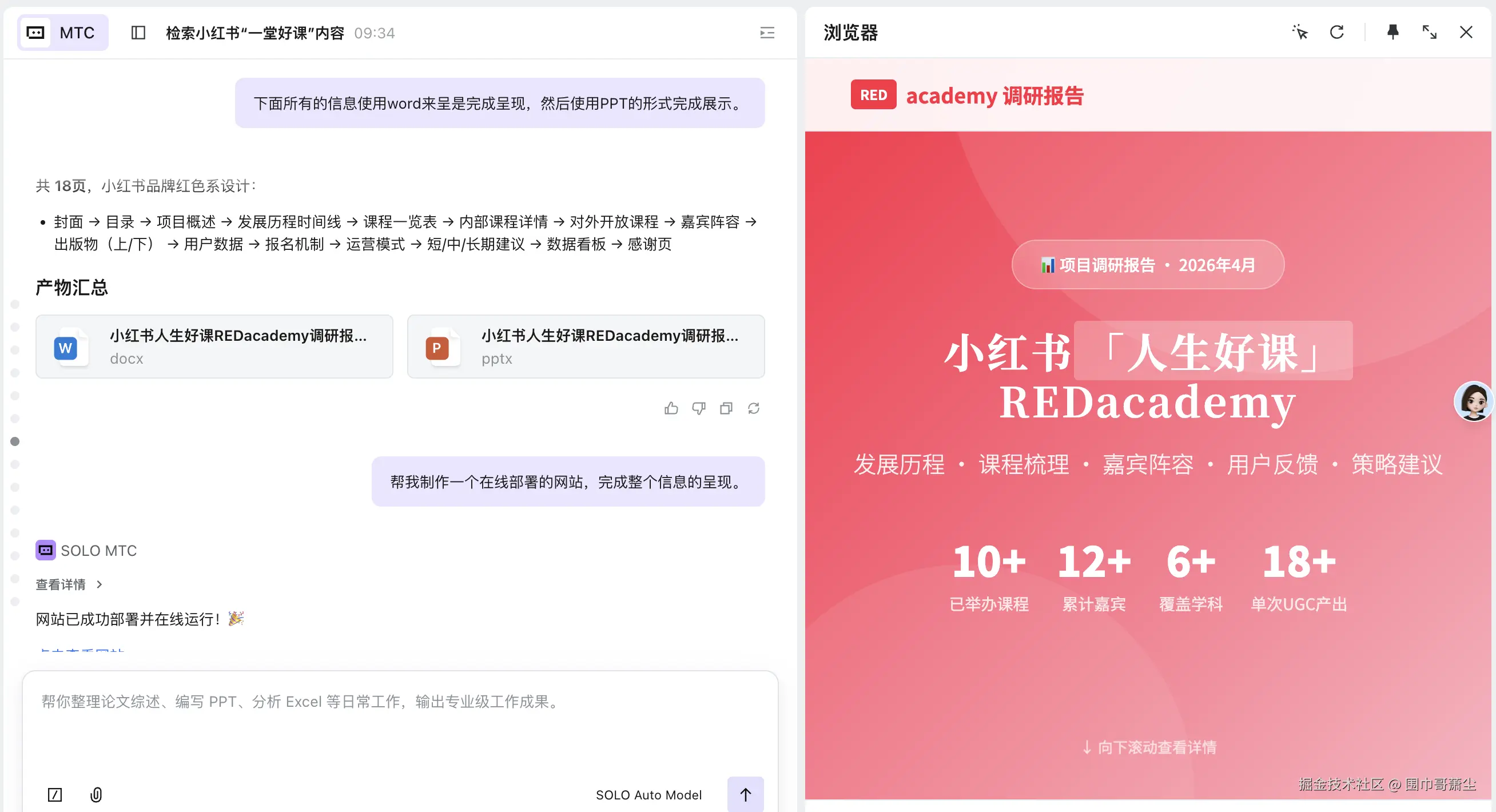Dislike the response with thumbs down
This screenshot has height=812, width=1496.
coord(699,408)
